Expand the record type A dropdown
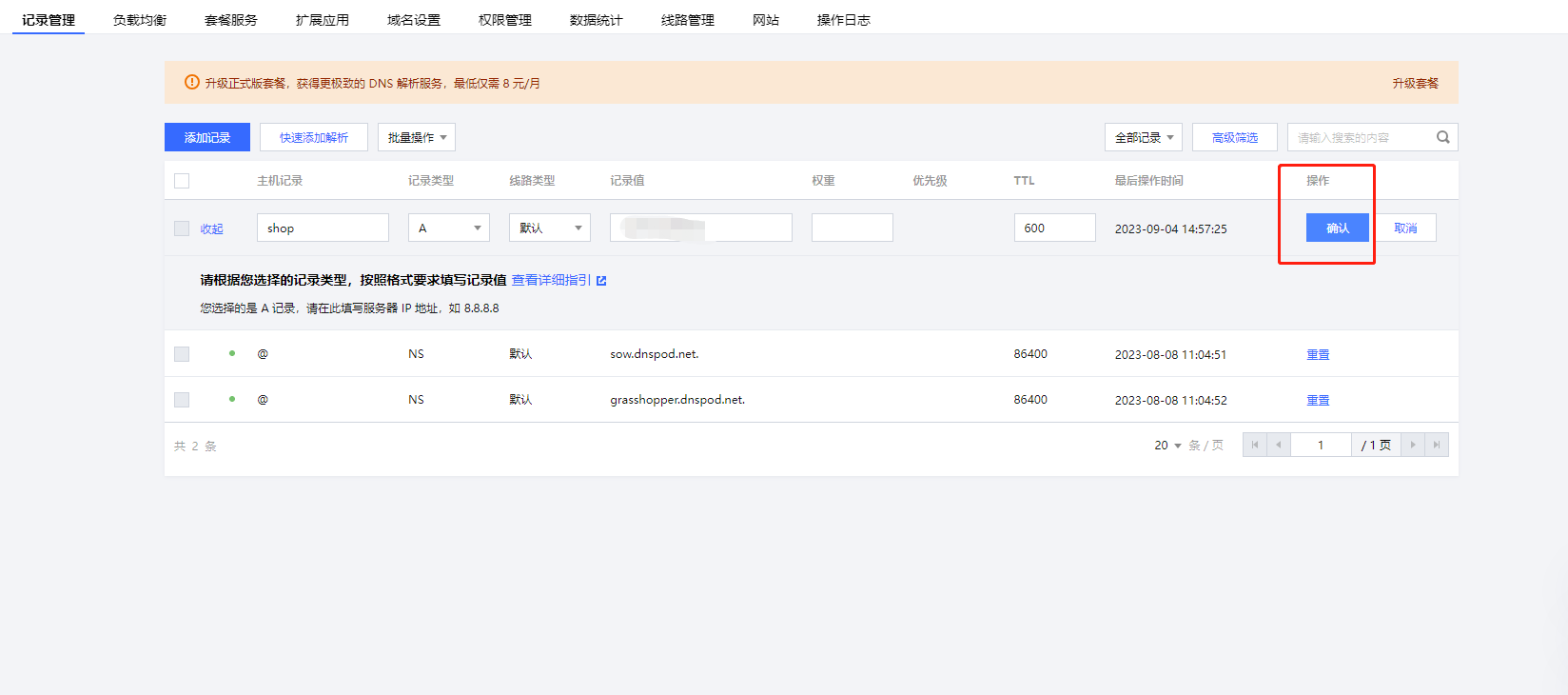The width and height of the screenshot is (1568, 695). point(448,228)
